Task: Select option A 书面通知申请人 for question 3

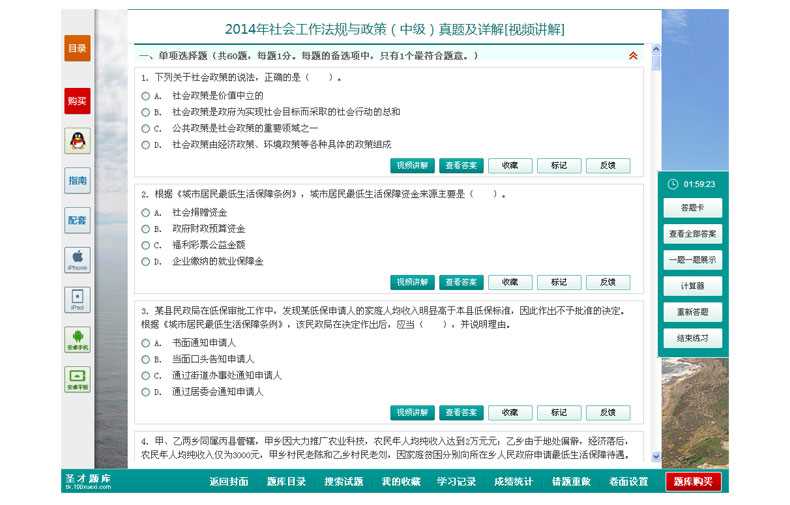Action: [x=145, y=343]
